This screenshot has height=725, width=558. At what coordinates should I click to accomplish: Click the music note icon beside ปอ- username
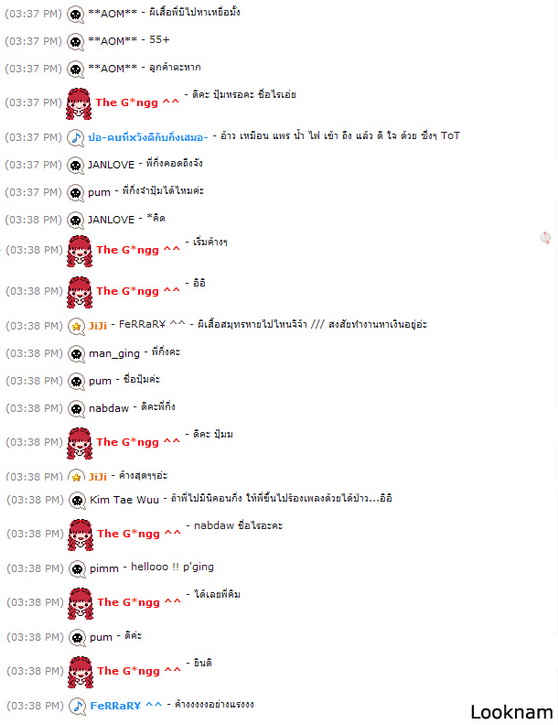click(76, 137)
